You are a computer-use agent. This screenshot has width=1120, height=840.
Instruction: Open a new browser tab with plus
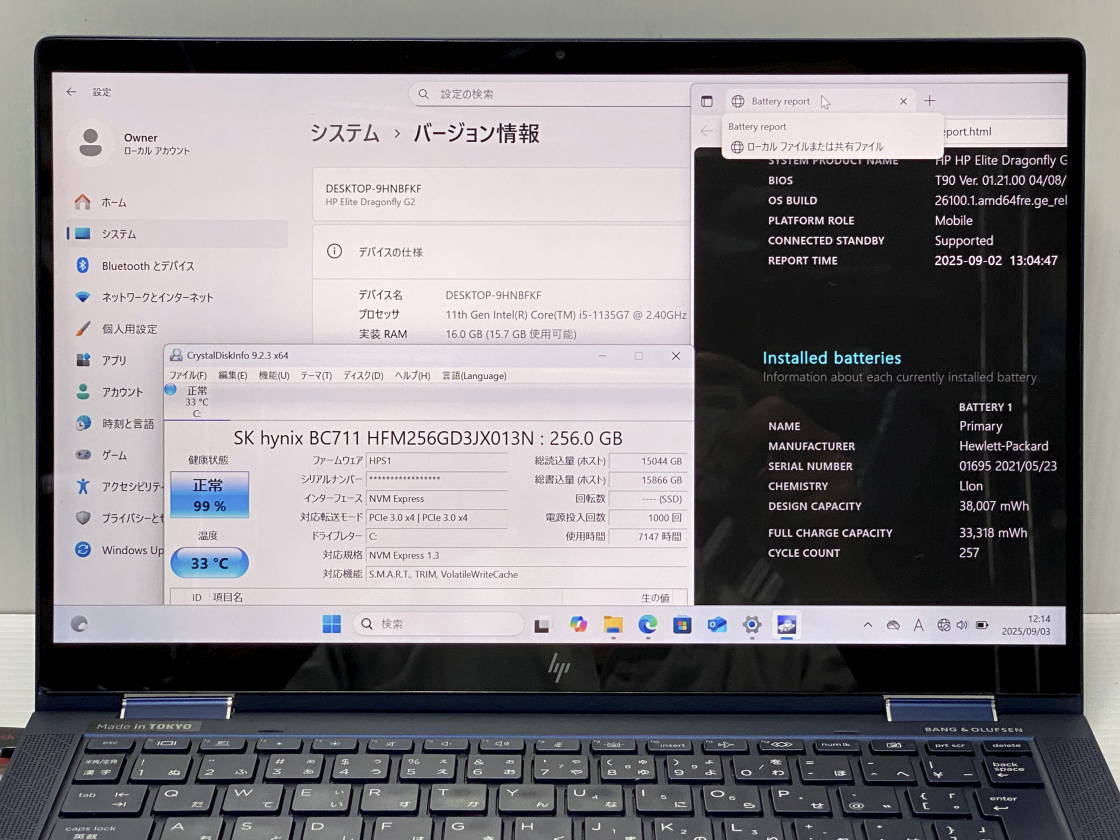click(x=929, y=101)
